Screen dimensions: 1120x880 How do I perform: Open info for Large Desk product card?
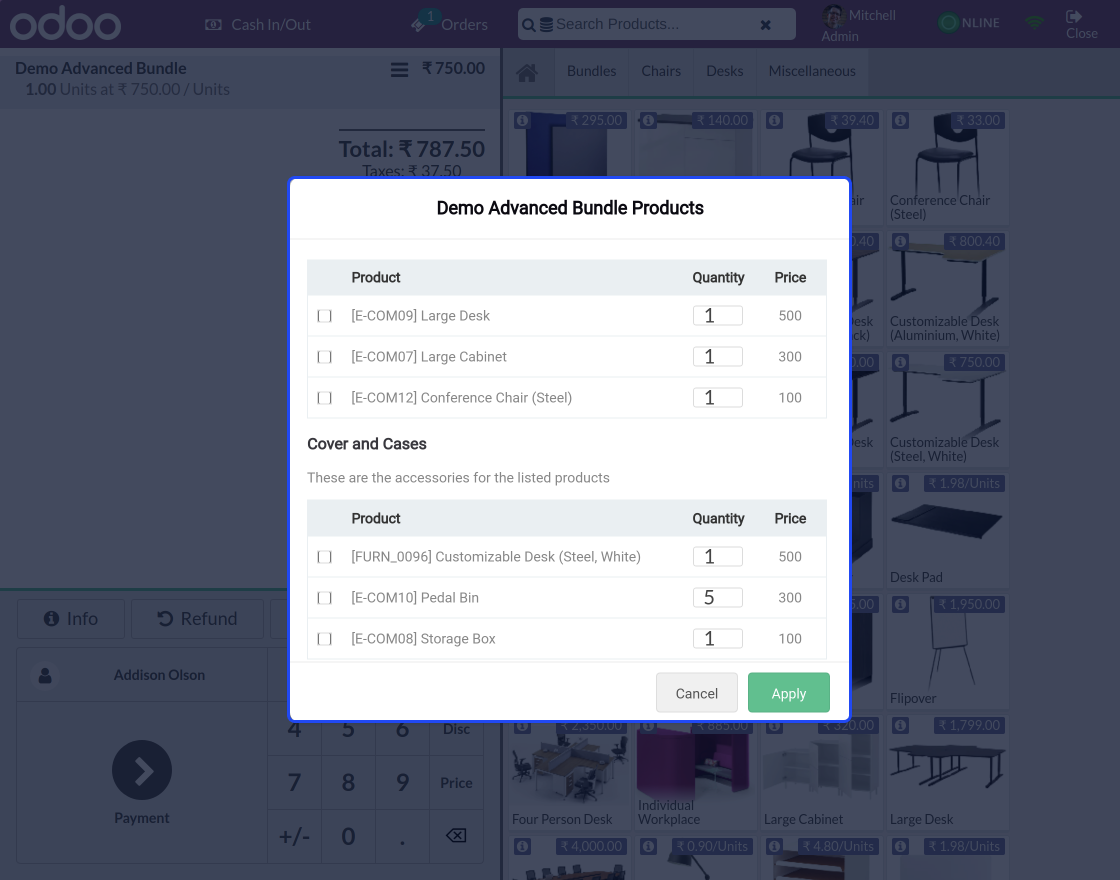pyautogui.click(x=901, y=726)
